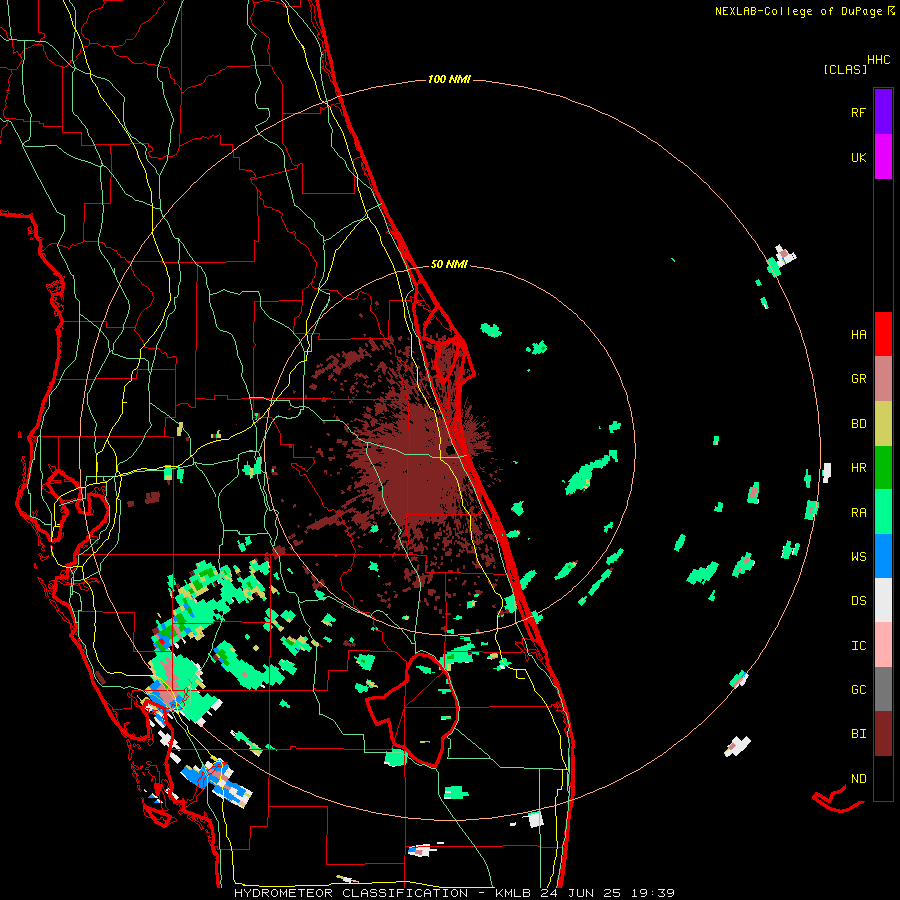The height and width of the screenshot is (900, 900).
Task: Click the HA red legend swatch
Action: (x=883, y=334)
